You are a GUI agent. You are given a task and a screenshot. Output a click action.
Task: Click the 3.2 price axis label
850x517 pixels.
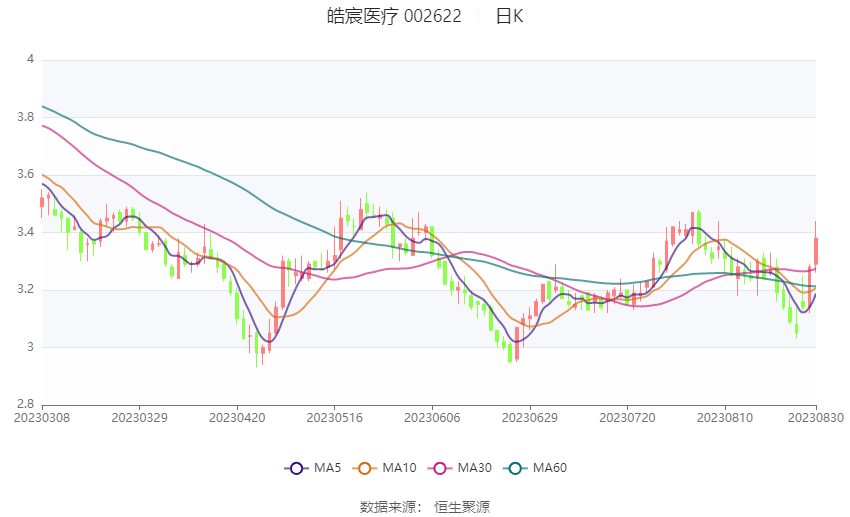point(26,290)
